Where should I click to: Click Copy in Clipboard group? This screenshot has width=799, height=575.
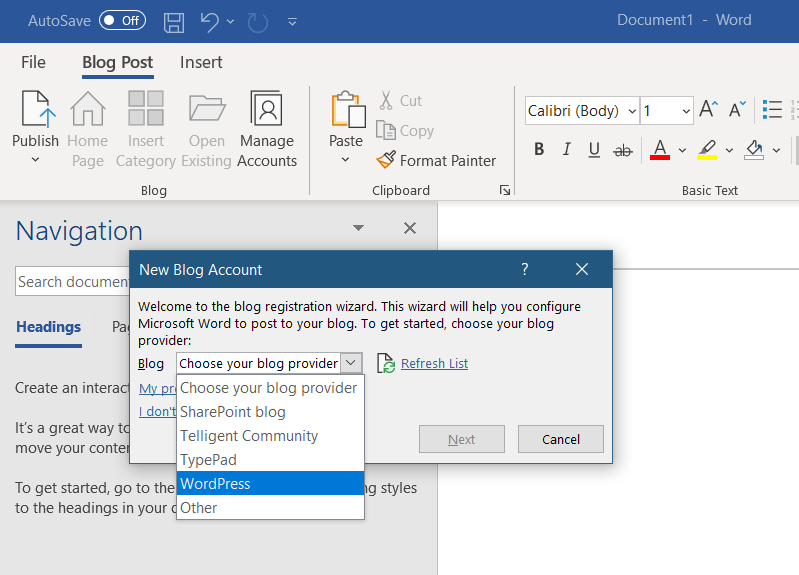point(405,130)
